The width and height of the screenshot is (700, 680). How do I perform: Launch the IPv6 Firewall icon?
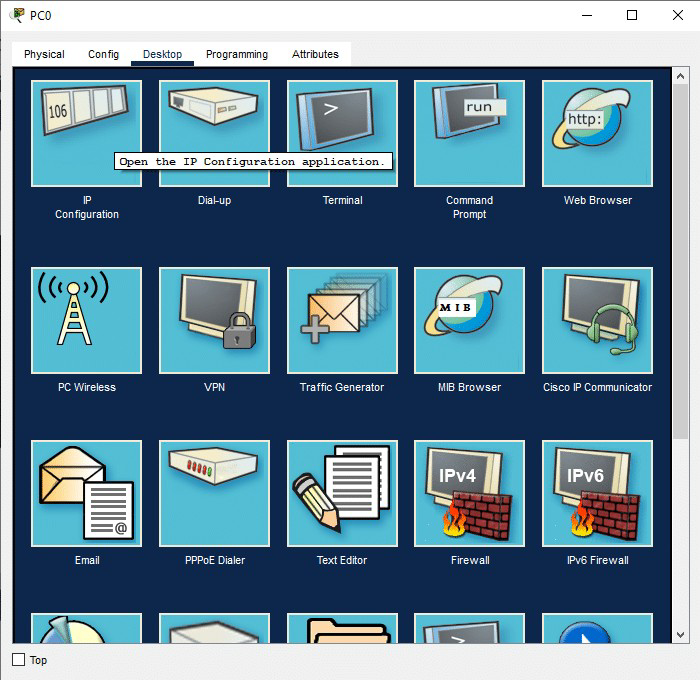pos(597,493)
